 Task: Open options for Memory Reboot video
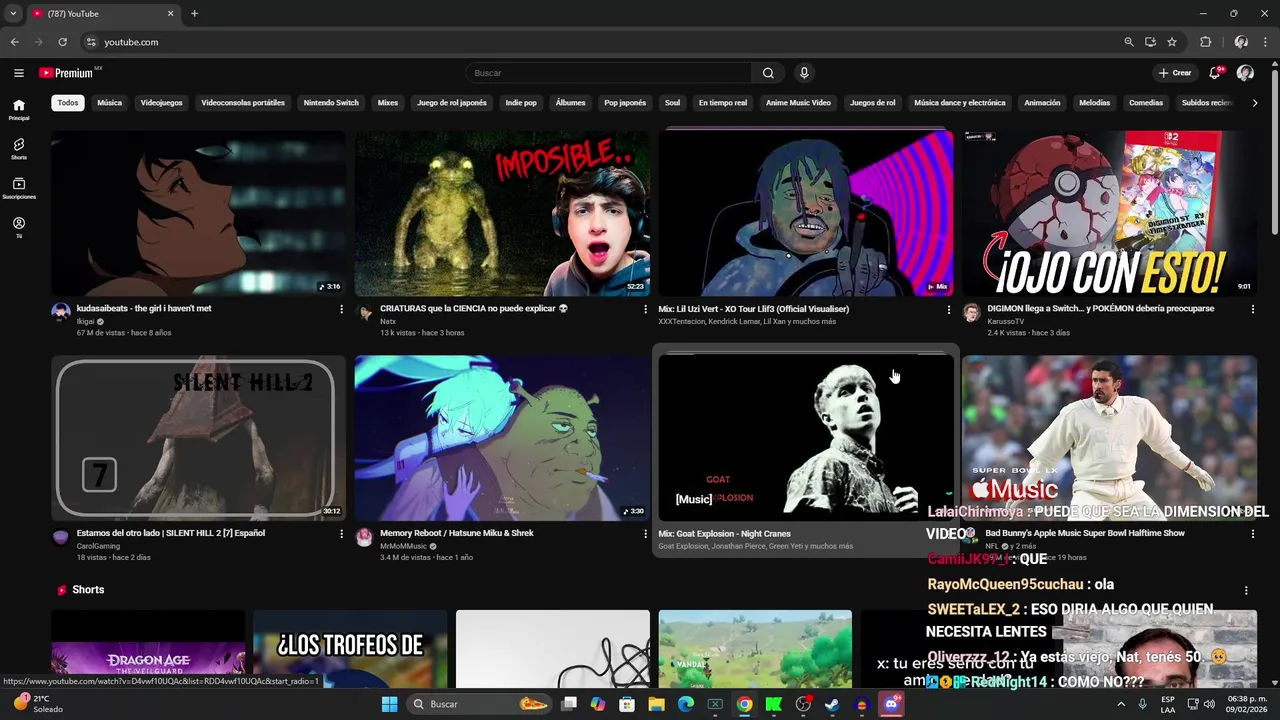645,534
